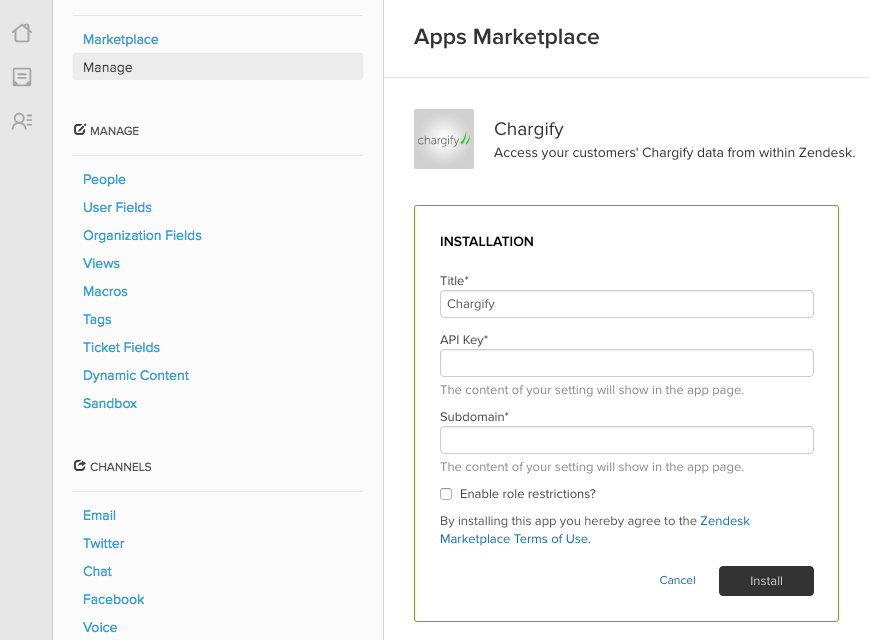
Task: Click the Chargify app name text
Action: pos(529,129)
